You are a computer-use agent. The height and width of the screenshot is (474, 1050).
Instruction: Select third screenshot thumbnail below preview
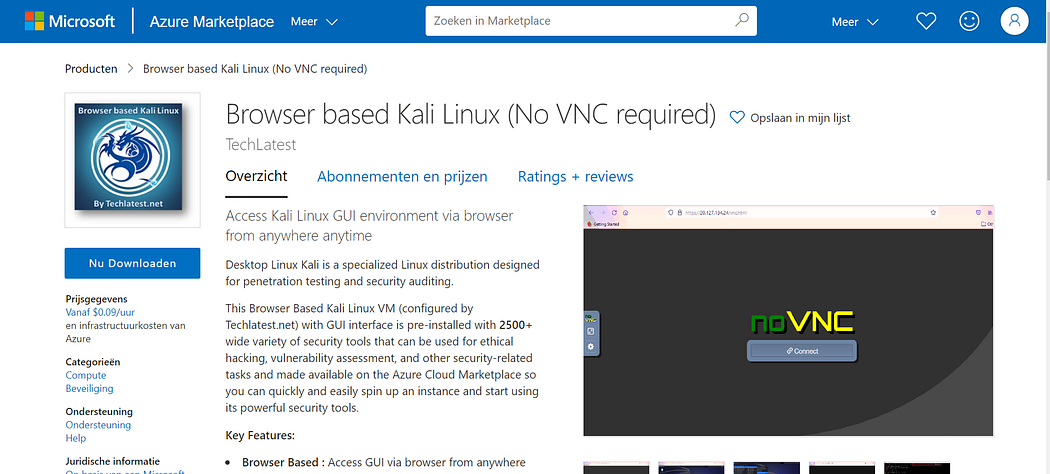click(767, 467)
